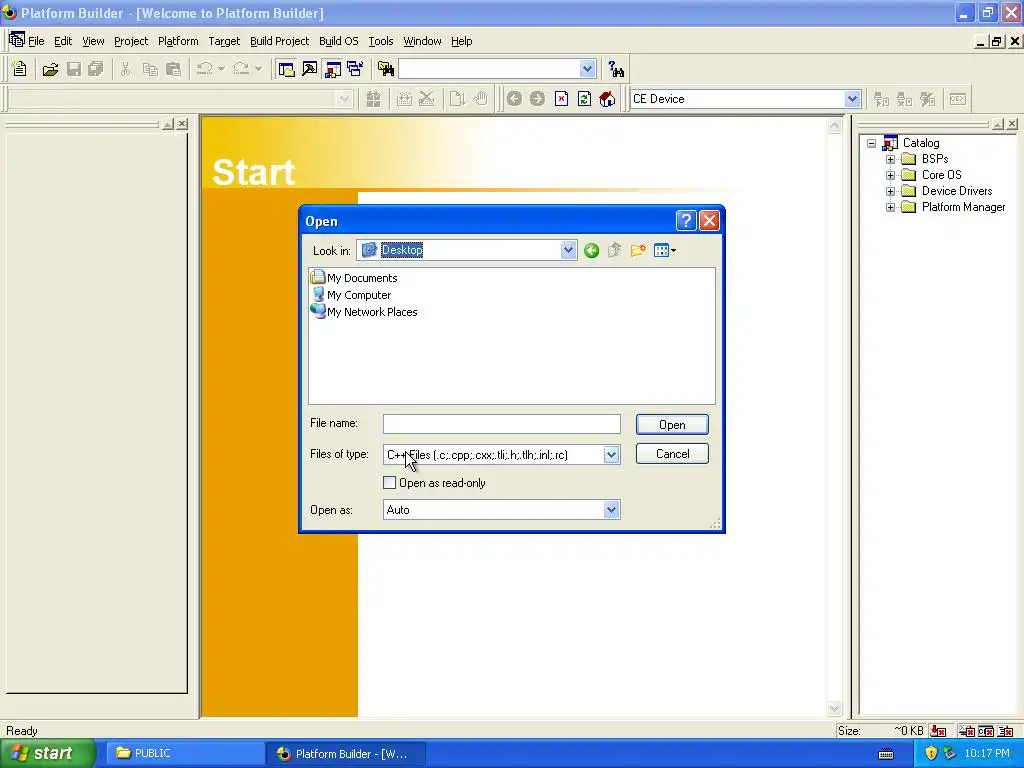Click the browser Forward arrow icon
This screenshot has height=768, width=1024.
(537, 99)
